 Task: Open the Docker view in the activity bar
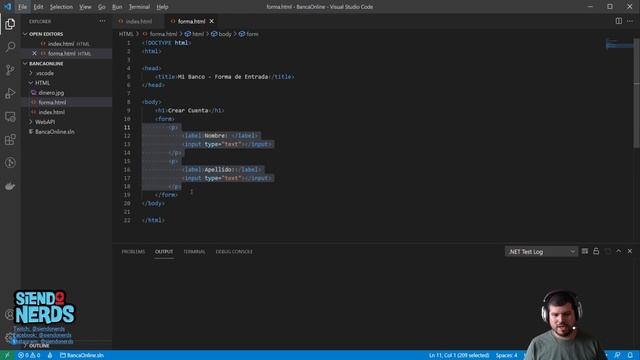(x=10, y=186)
